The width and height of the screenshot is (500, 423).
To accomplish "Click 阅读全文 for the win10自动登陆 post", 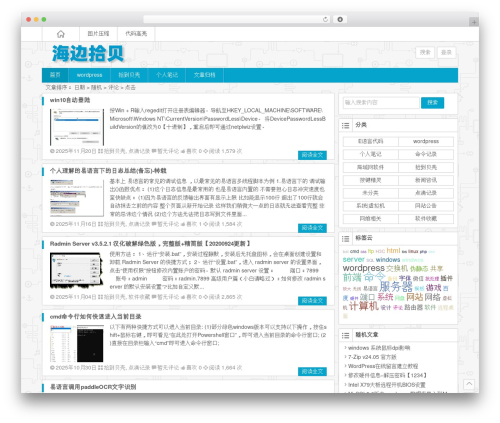I will click(x=312, y=155).
